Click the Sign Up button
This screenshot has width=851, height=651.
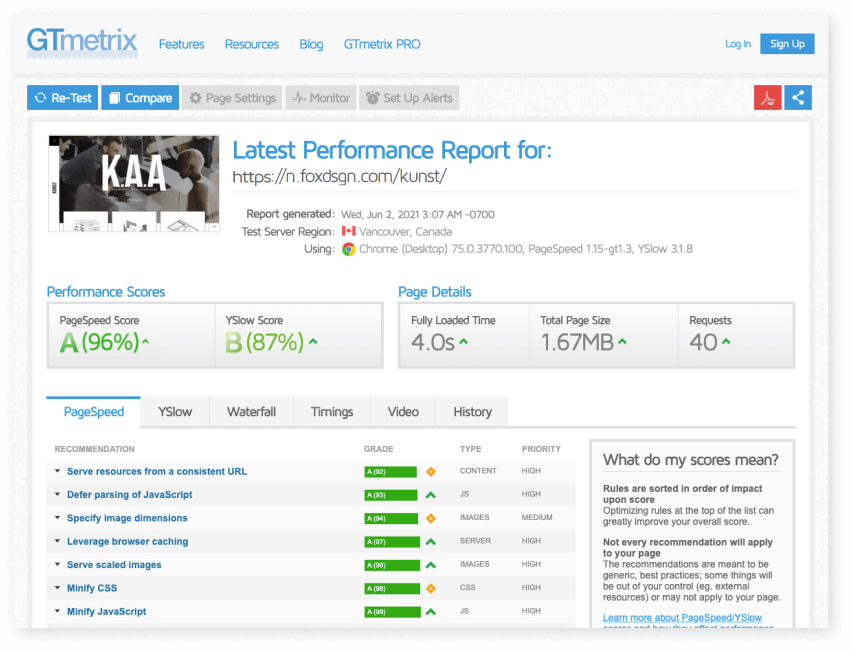[x=787, y=44]
